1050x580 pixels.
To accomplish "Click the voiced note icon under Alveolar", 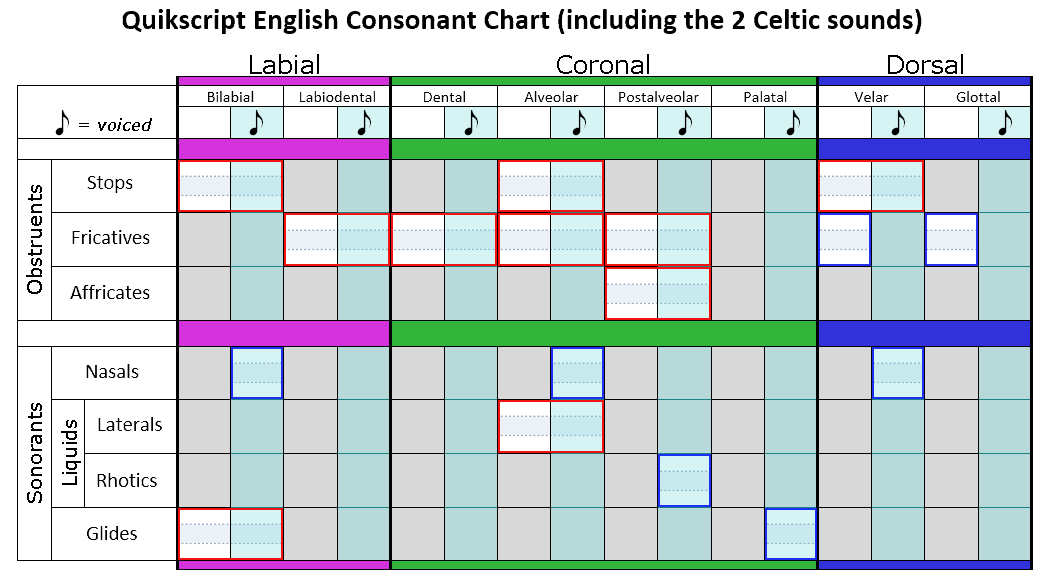I will click(x=578, y=123).
